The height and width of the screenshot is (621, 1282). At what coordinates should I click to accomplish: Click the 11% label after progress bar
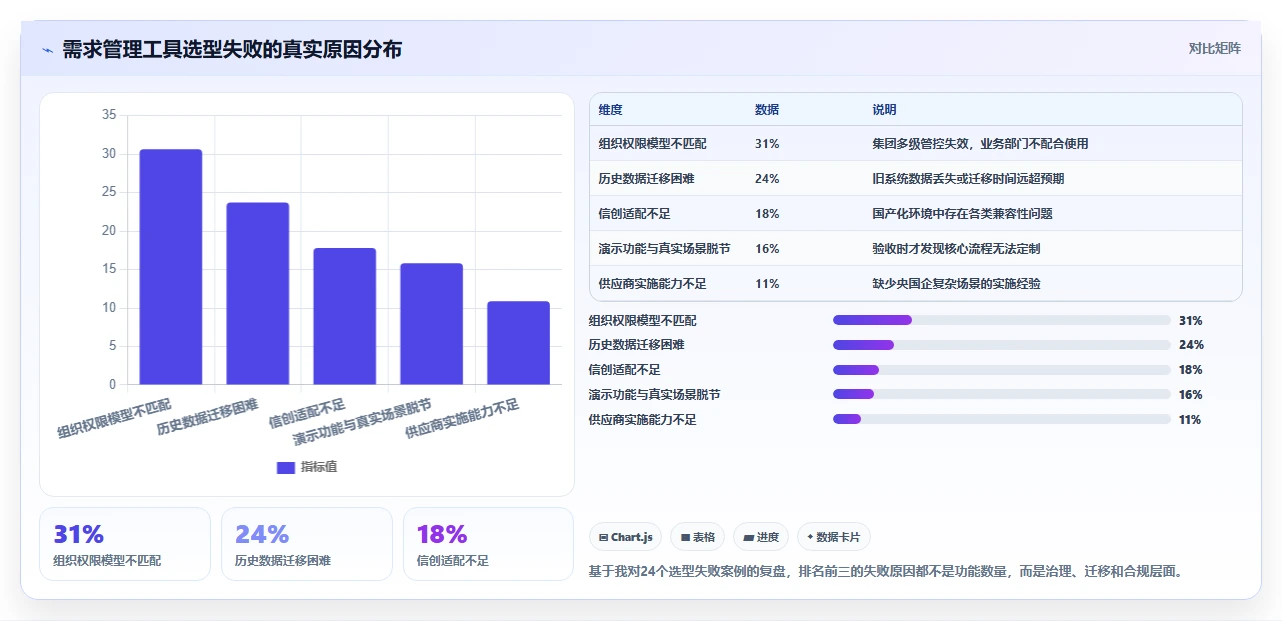(1190, 420)
